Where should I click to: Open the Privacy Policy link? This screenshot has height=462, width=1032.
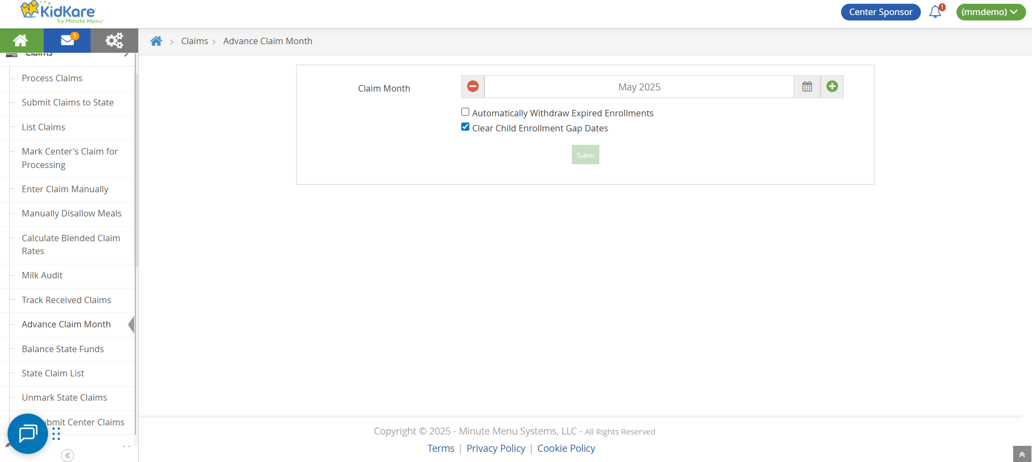click(x=496, y=448)
